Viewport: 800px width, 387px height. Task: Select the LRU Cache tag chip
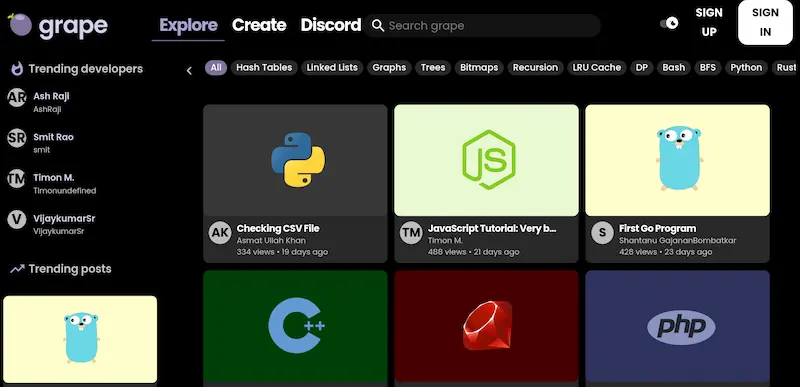tap(596, 67)
